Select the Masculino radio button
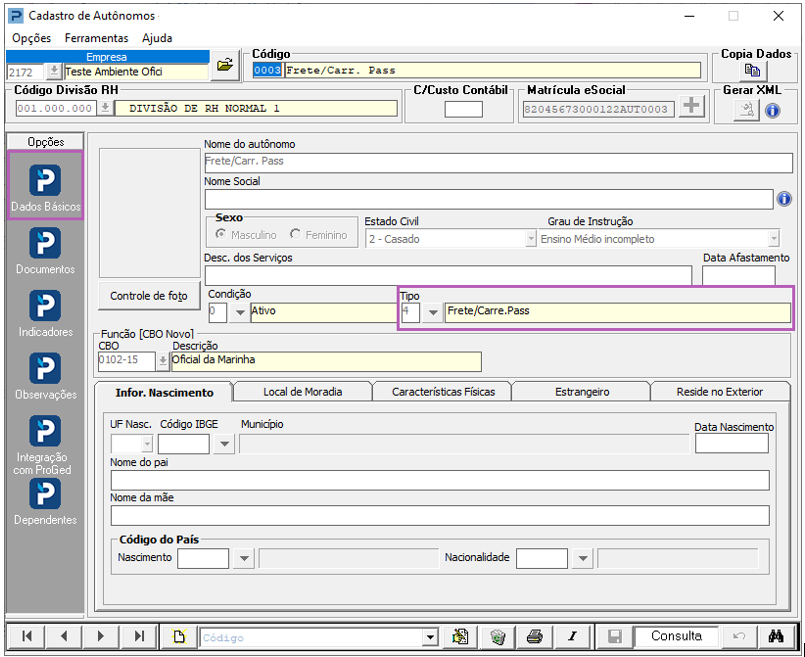Screen dimensions: 805x657 click(221, 234)
